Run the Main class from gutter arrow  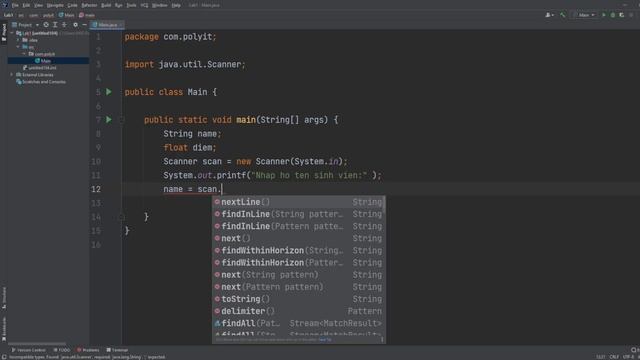109,92
